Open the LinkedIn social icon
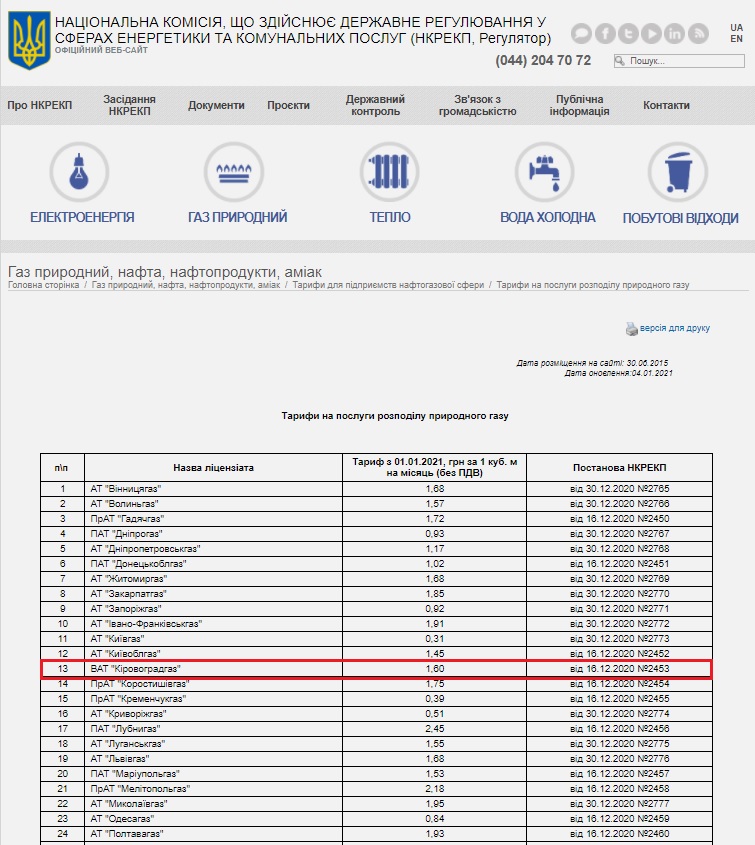This screenshot has height=845, width=755. tap(675, 33)
